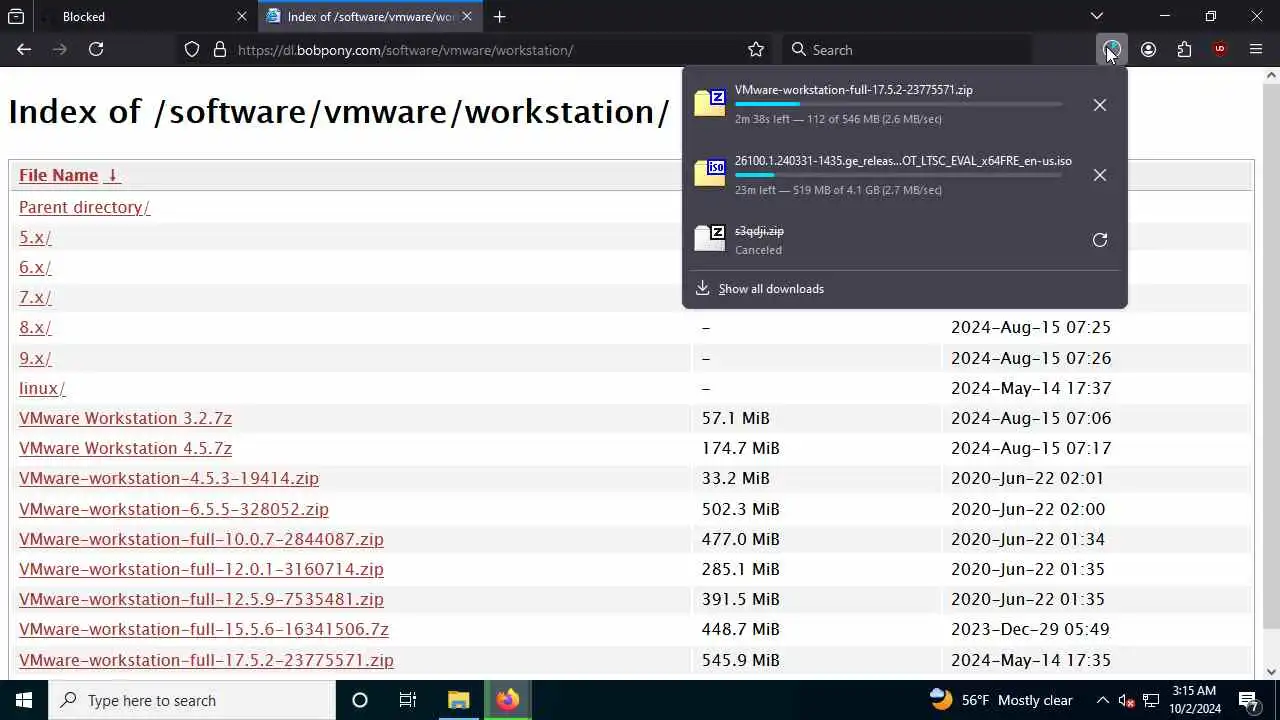1280x720 pixels.
Task: Switch to the Blocked tab
Action: (144, 16)
